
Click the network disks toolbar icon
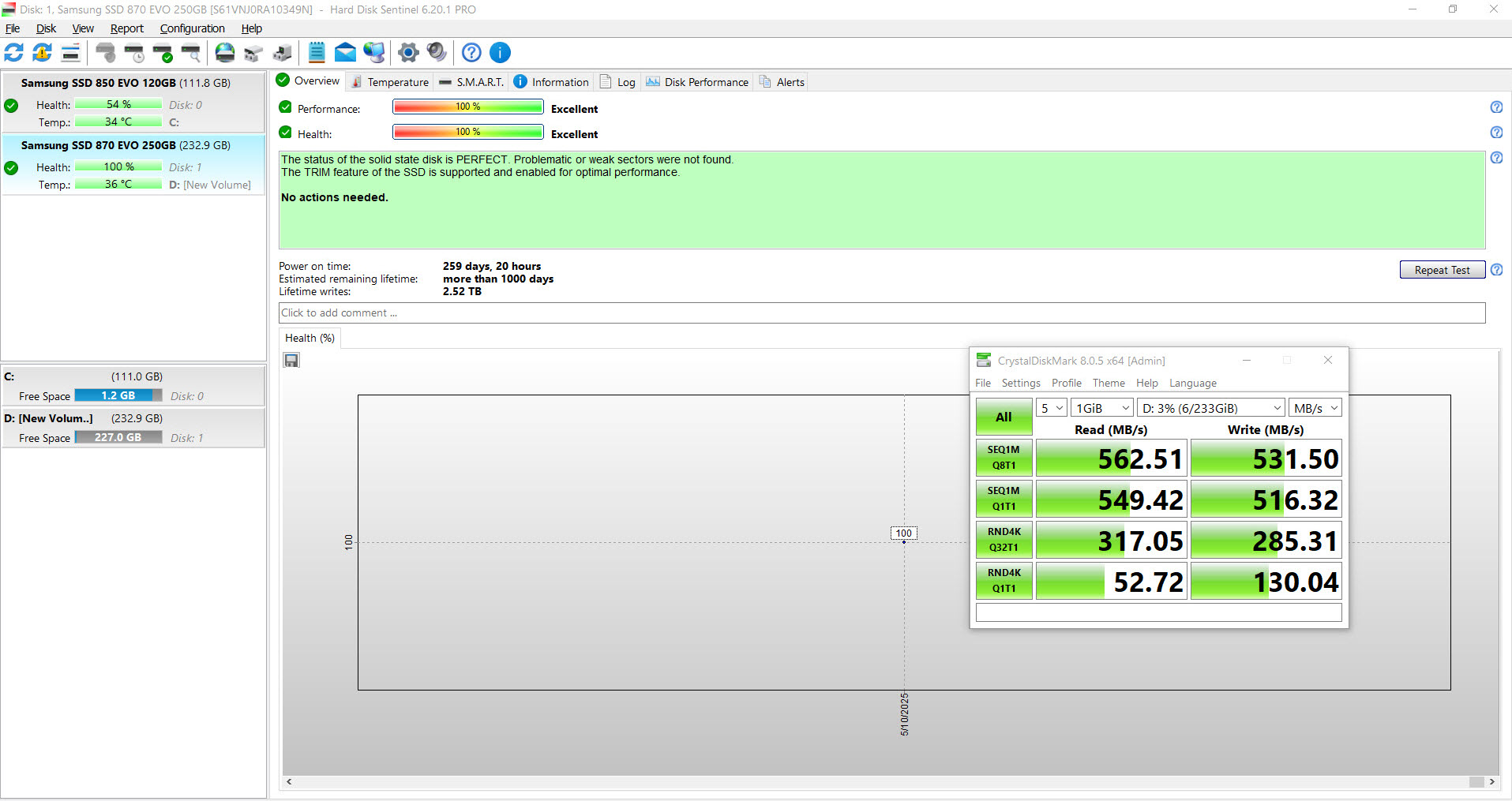coord(253,53)
